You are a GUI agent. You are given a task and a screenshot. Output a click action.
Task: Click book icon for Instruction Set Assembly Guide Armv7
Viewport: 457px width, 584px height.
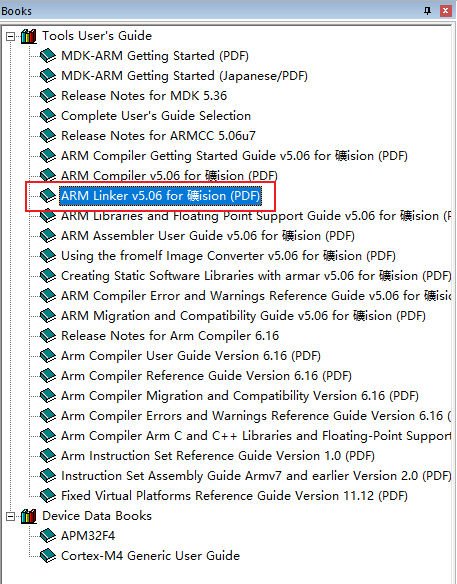(x=48, y=476)
